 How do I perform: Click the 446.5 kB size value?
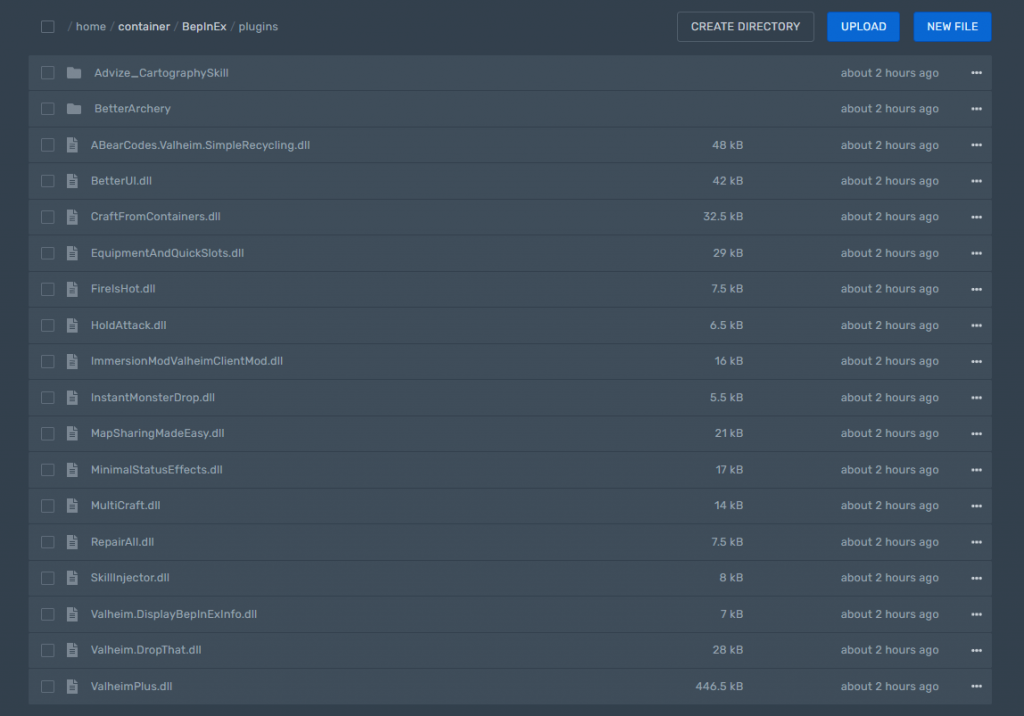719,686
